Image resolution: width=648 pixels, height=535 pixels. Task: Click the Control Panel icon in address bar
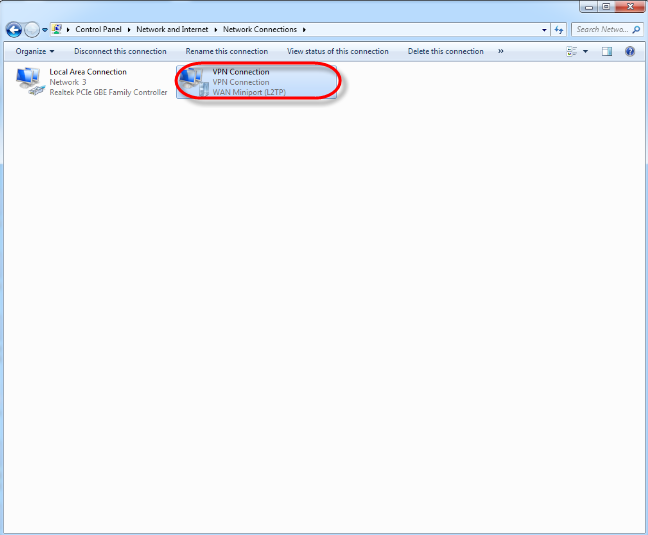point(57,29)
